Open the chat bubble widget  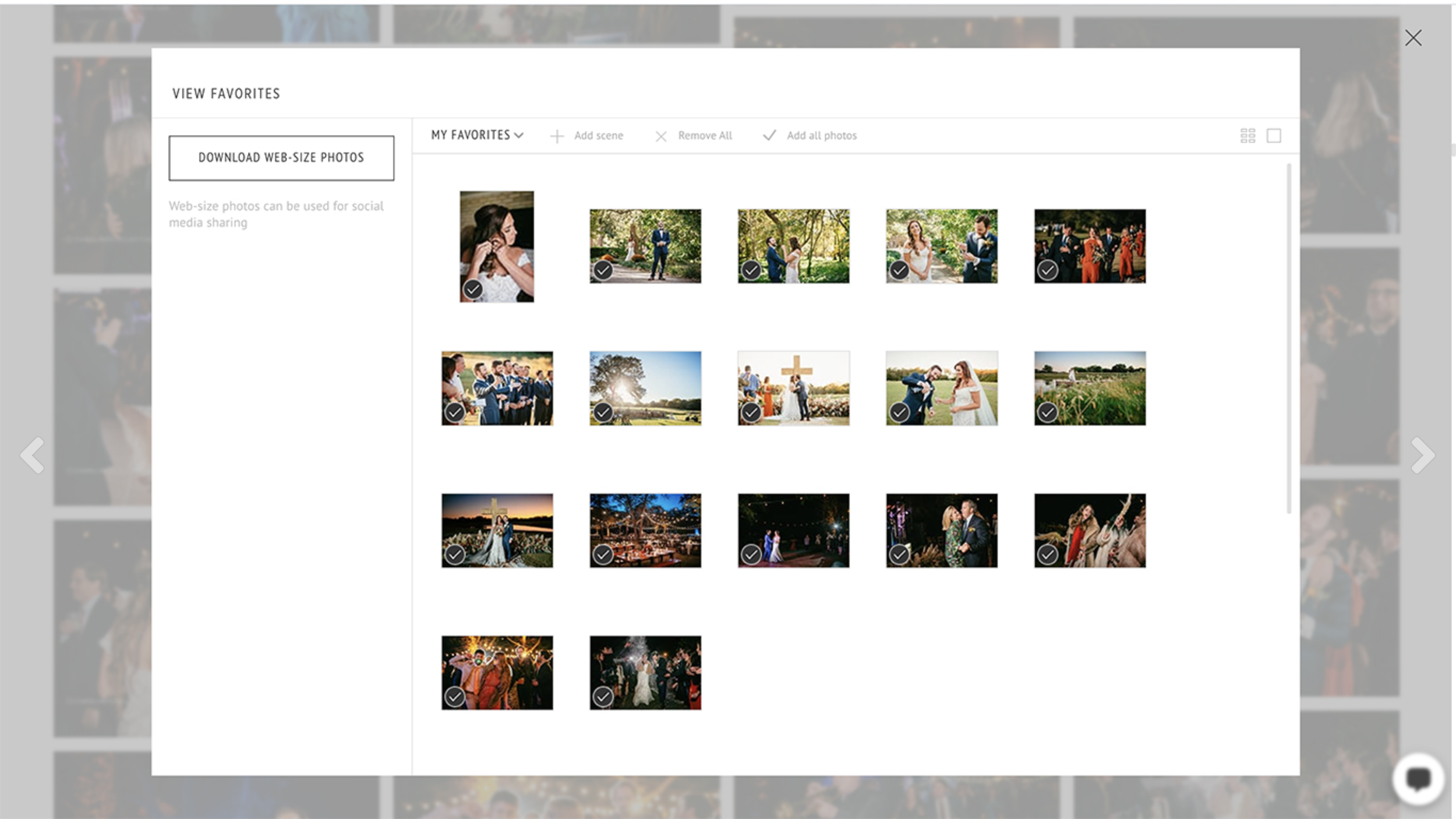(x=1418, y=779)
